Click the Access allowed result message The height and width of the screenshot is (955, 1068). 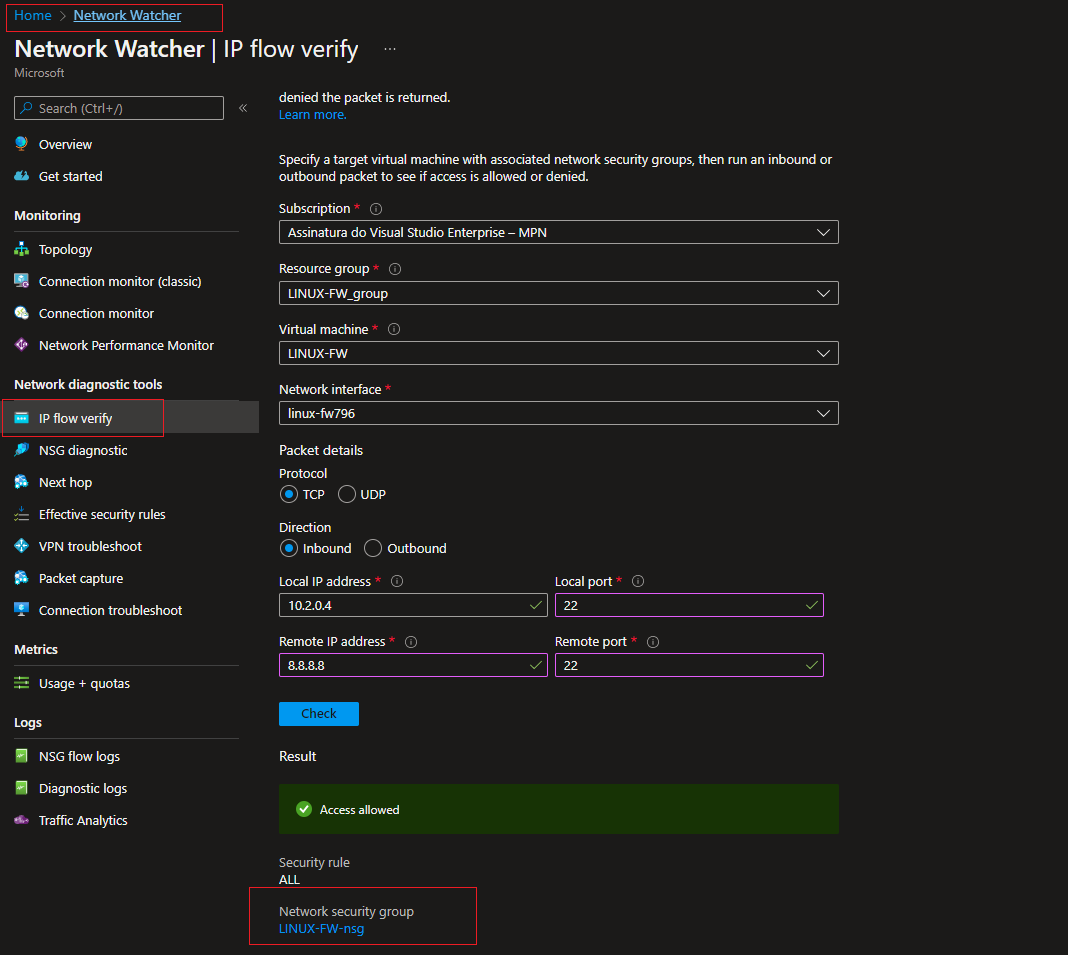tap(559, 809)
